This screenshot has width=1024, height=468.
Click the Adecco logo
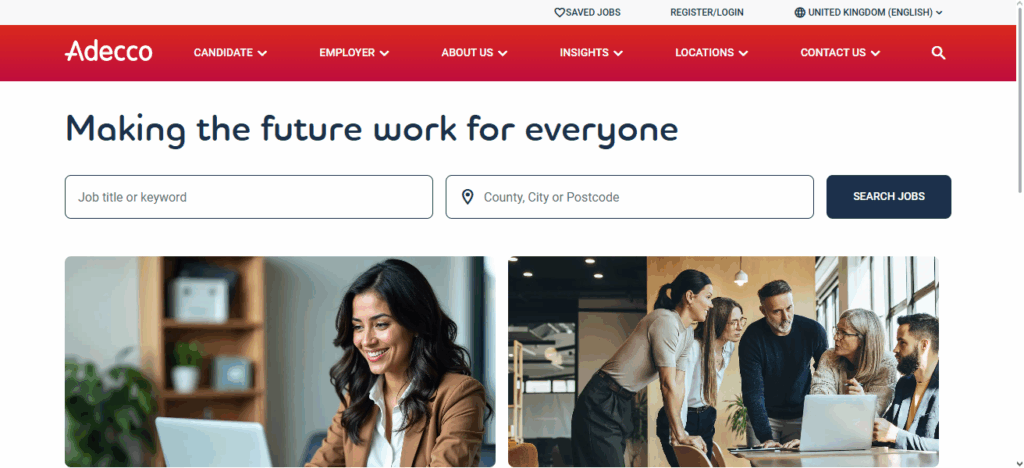108,52
